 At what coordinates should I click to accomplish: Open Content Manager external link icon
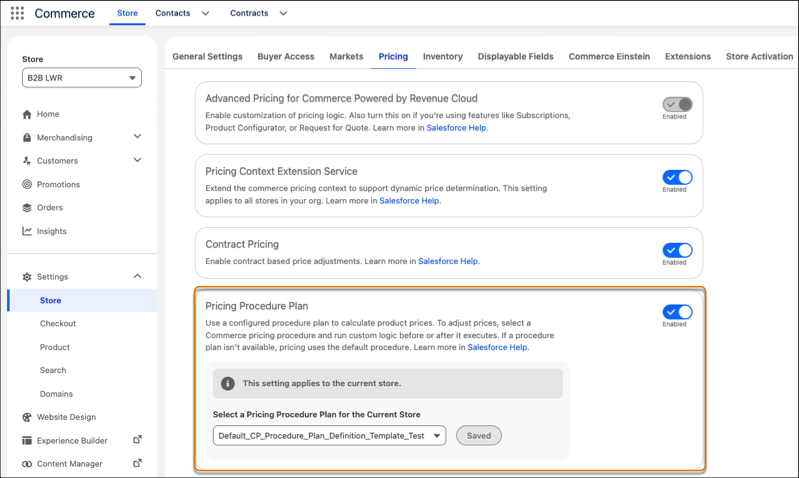(x=137, y=463)
